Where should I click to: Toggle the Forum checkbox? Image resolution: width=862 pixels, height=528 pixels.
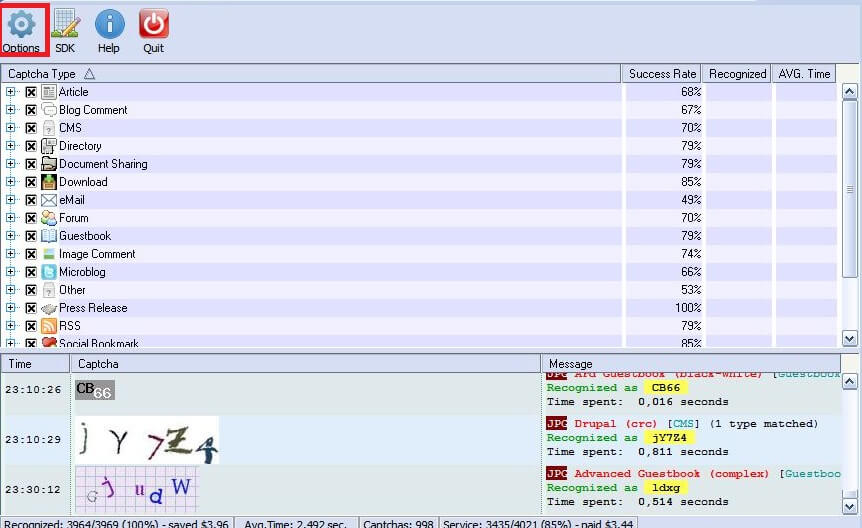coord(31,218)
